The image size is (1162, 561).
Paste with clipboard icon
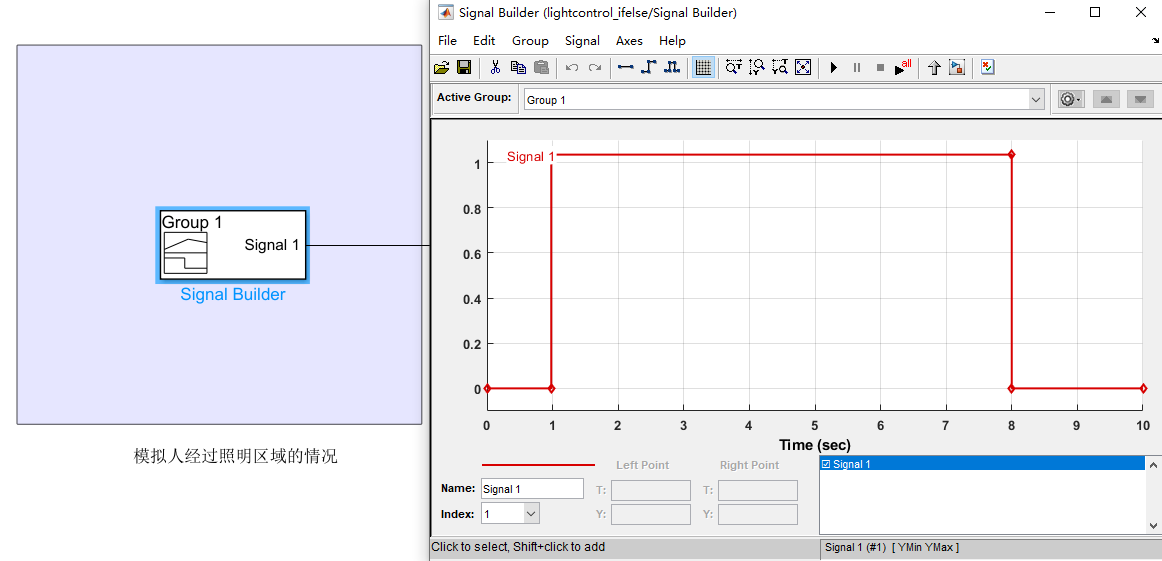tap(542, 67)
